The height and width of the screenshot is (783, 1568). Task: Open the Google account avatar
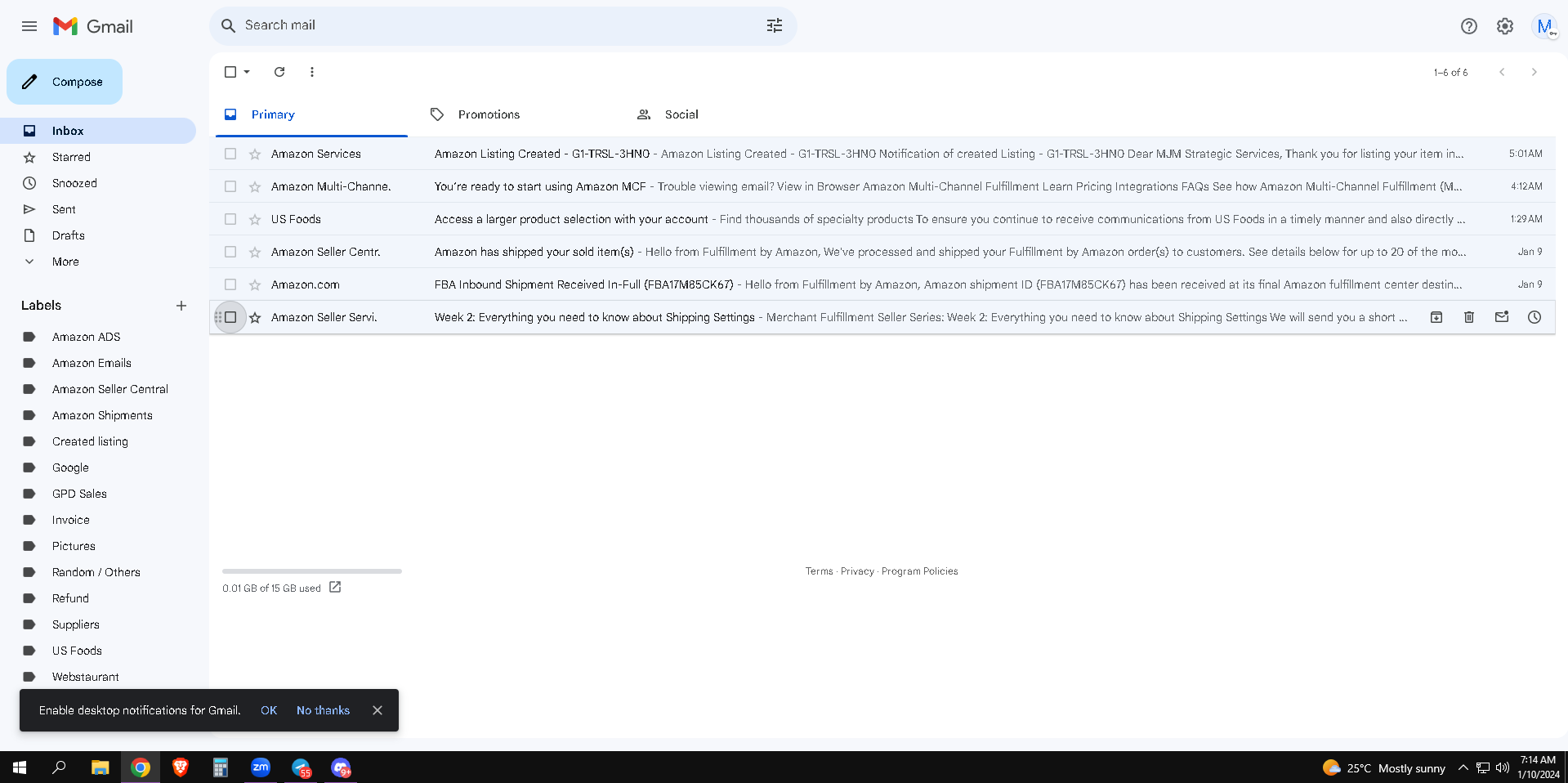pyautogui.click(x=1544, y=26)
